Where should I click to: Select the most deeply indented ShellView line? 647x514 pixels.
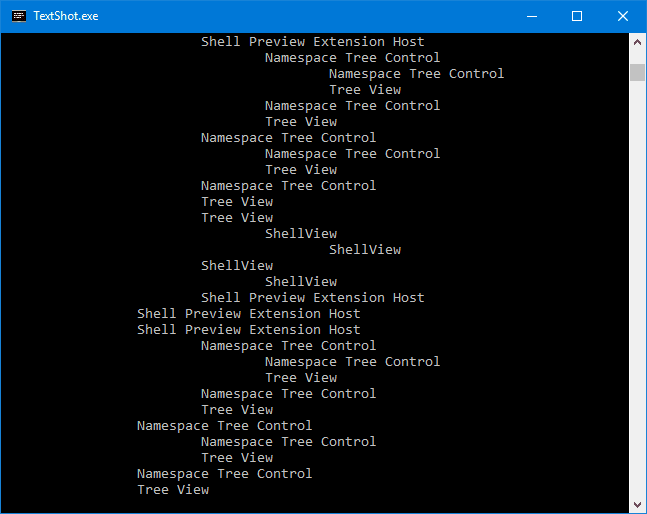pos(364,250)
